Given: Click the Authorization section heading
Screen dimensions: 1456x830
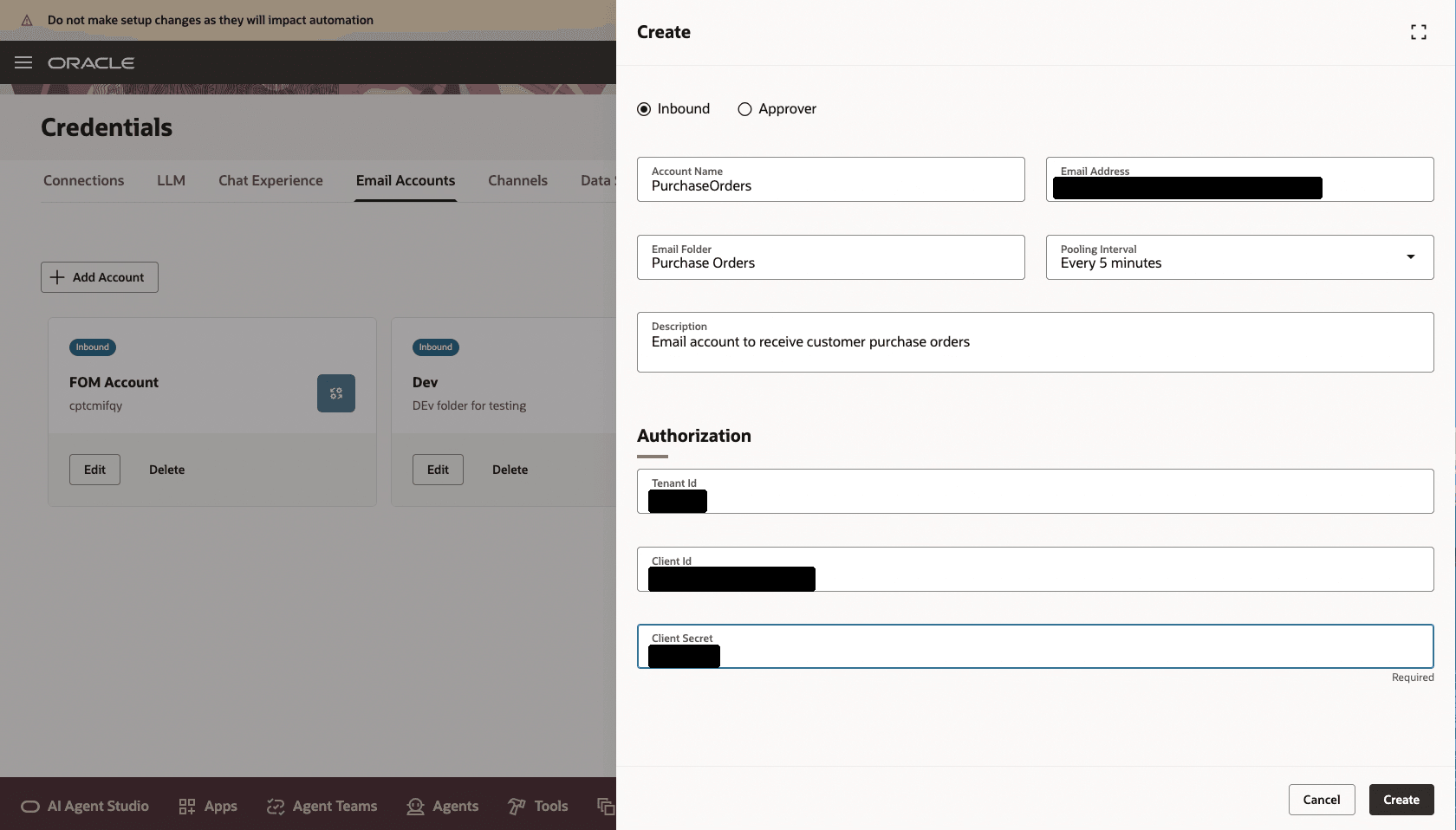Looking at the screenshot, I should tap(693, 436).
